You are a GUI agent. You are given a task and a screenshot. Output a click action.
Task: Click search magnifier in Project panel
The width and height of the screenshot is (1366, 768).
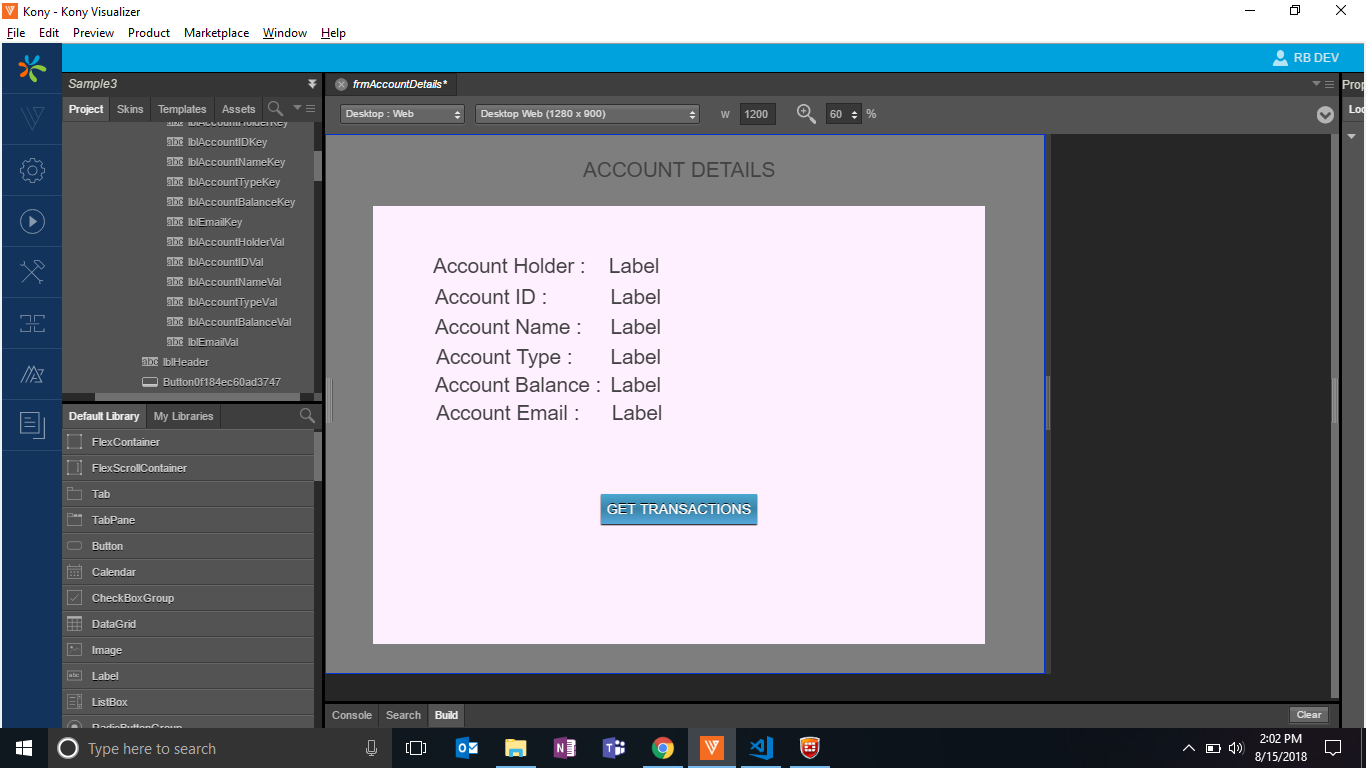pyautogui.click(x=275, y=108)
